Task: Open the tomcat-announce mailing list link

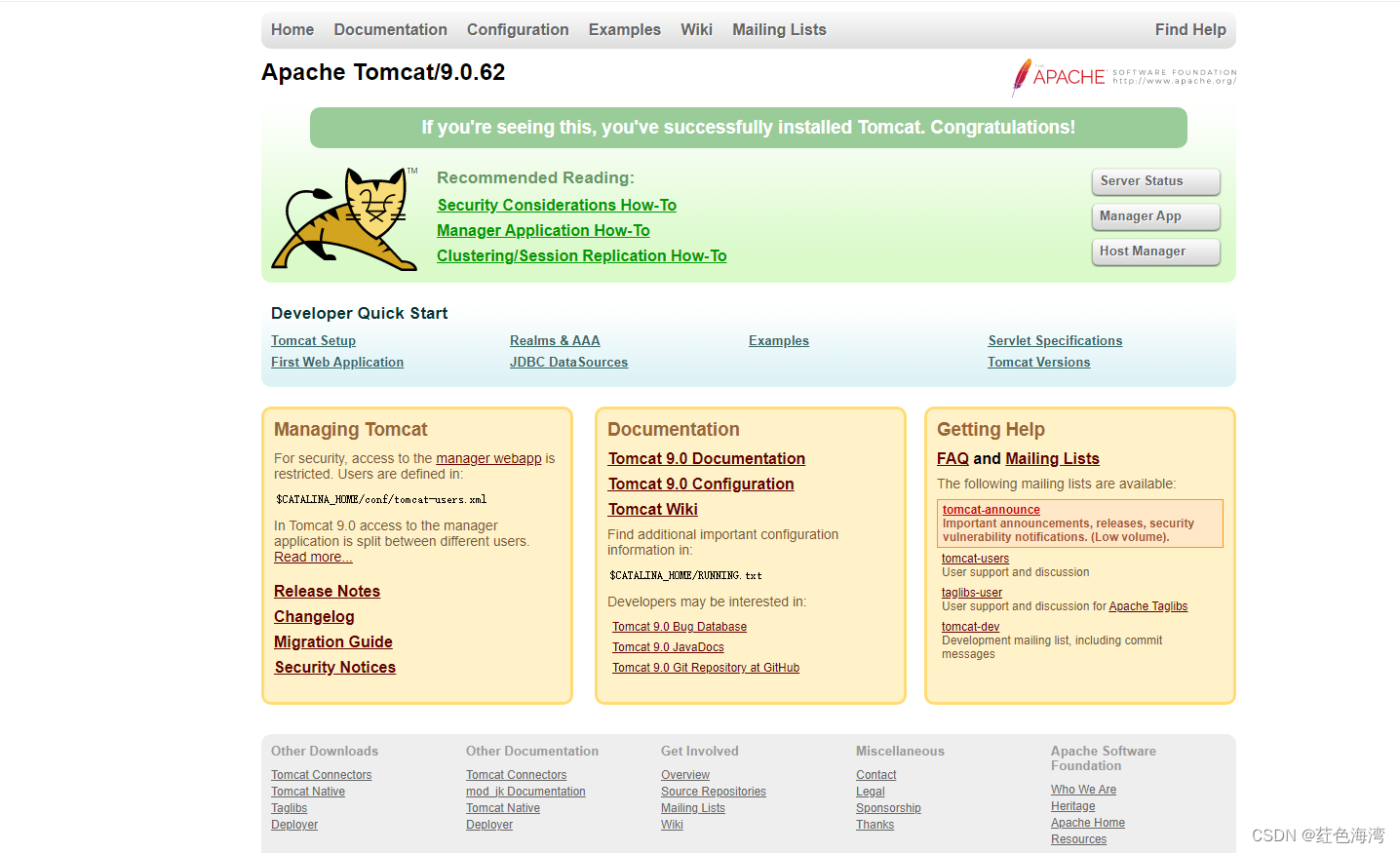Action: [992, 510]
